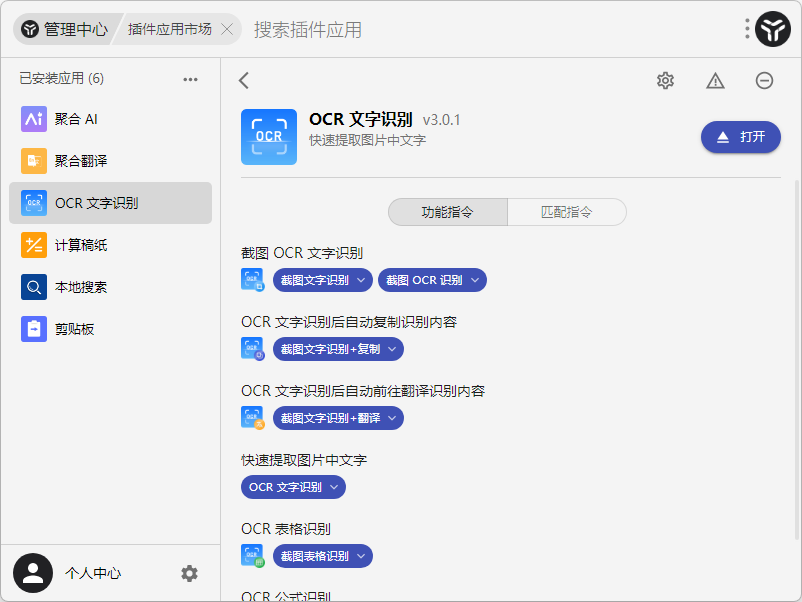This screenshot has width=802, height=602.
Task: Open 个人中心 label
Action: 93,573
